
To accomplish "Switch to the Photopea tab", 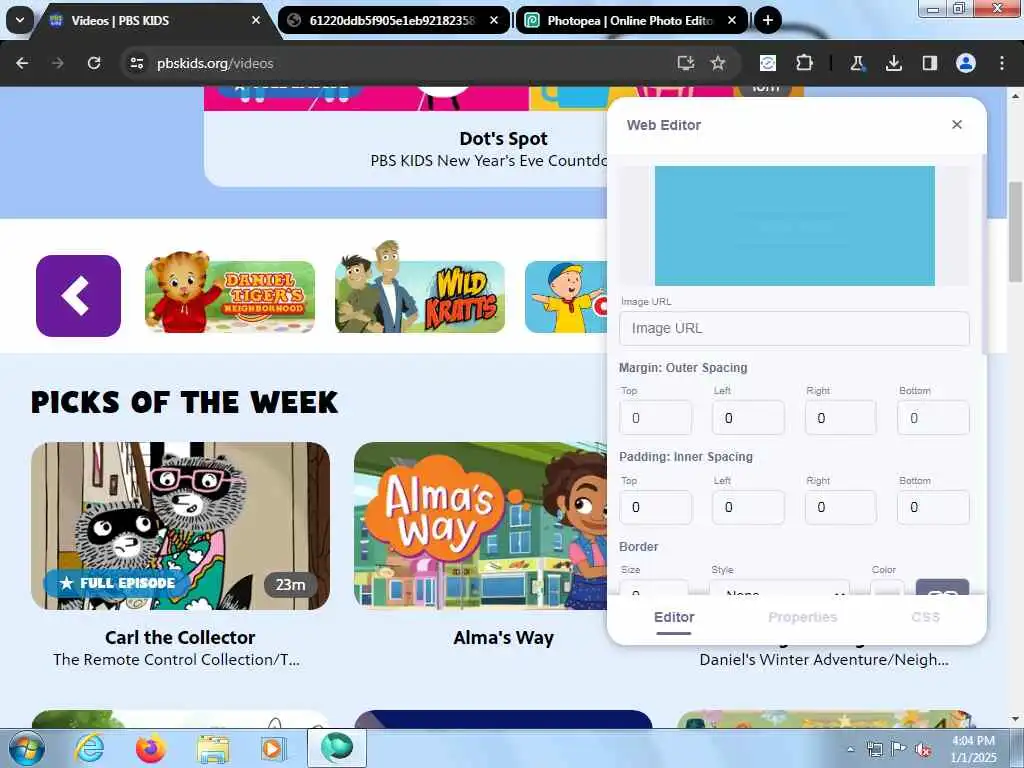I will (629, 20).
